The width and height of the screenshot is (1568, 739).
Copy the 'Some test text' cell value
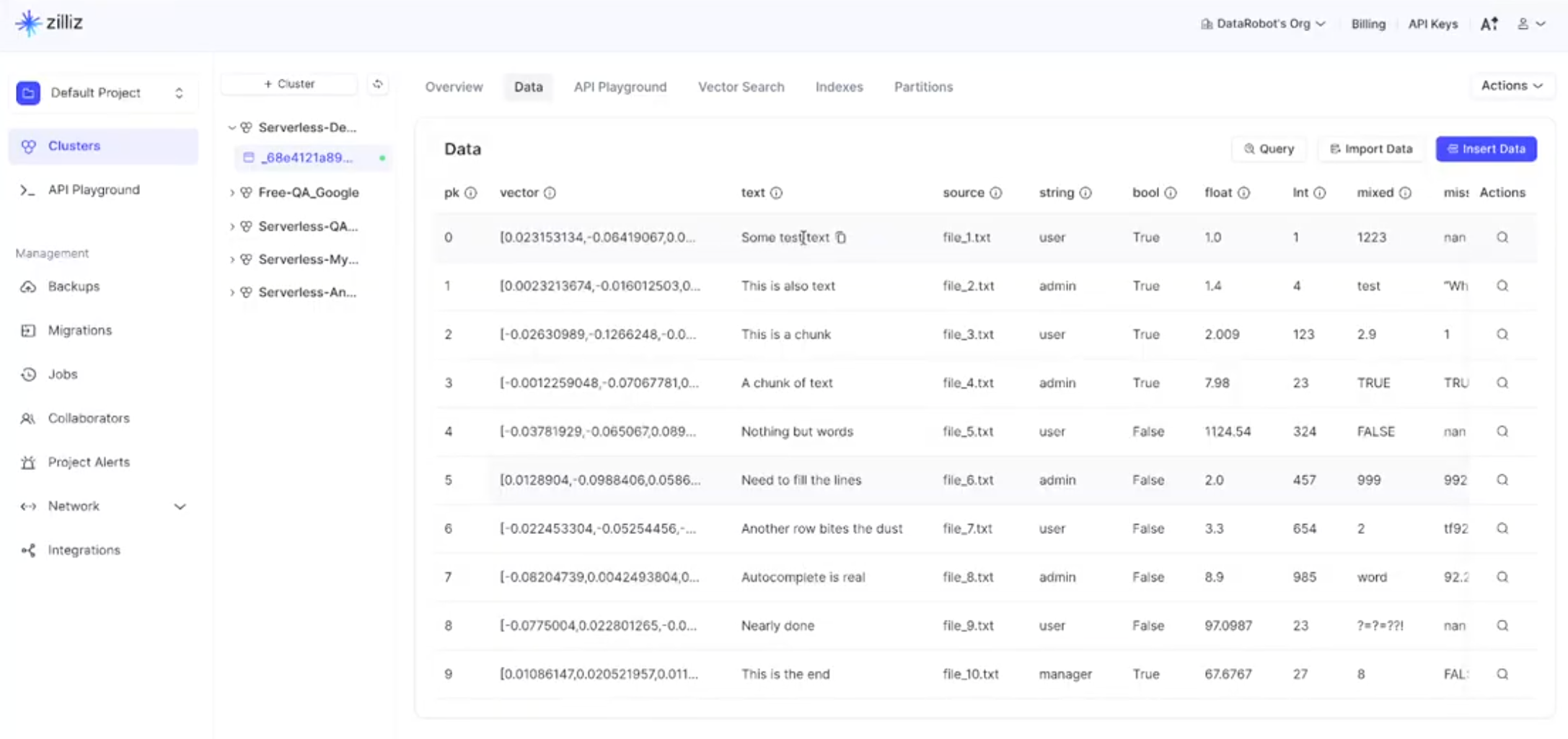[x=841, y=237]
